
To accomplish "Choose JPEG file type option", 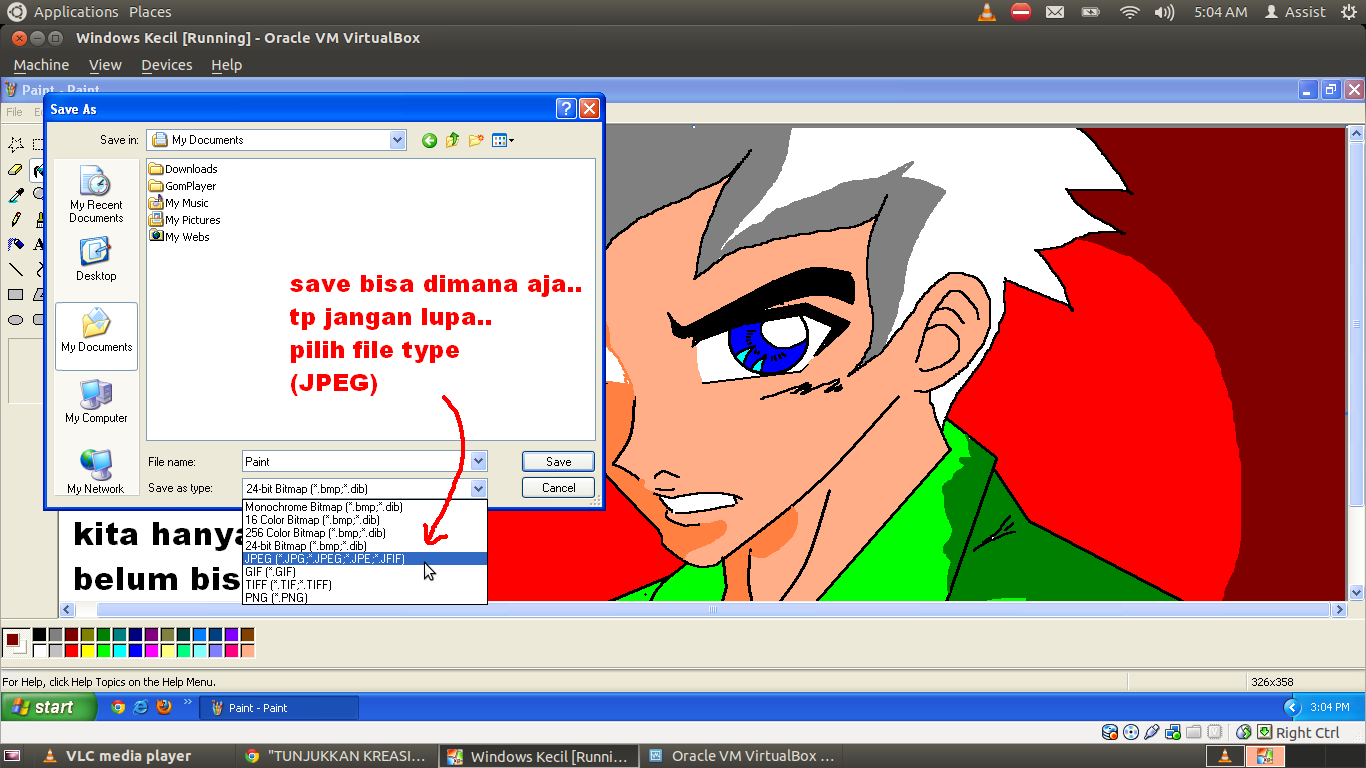I will 365,559.
